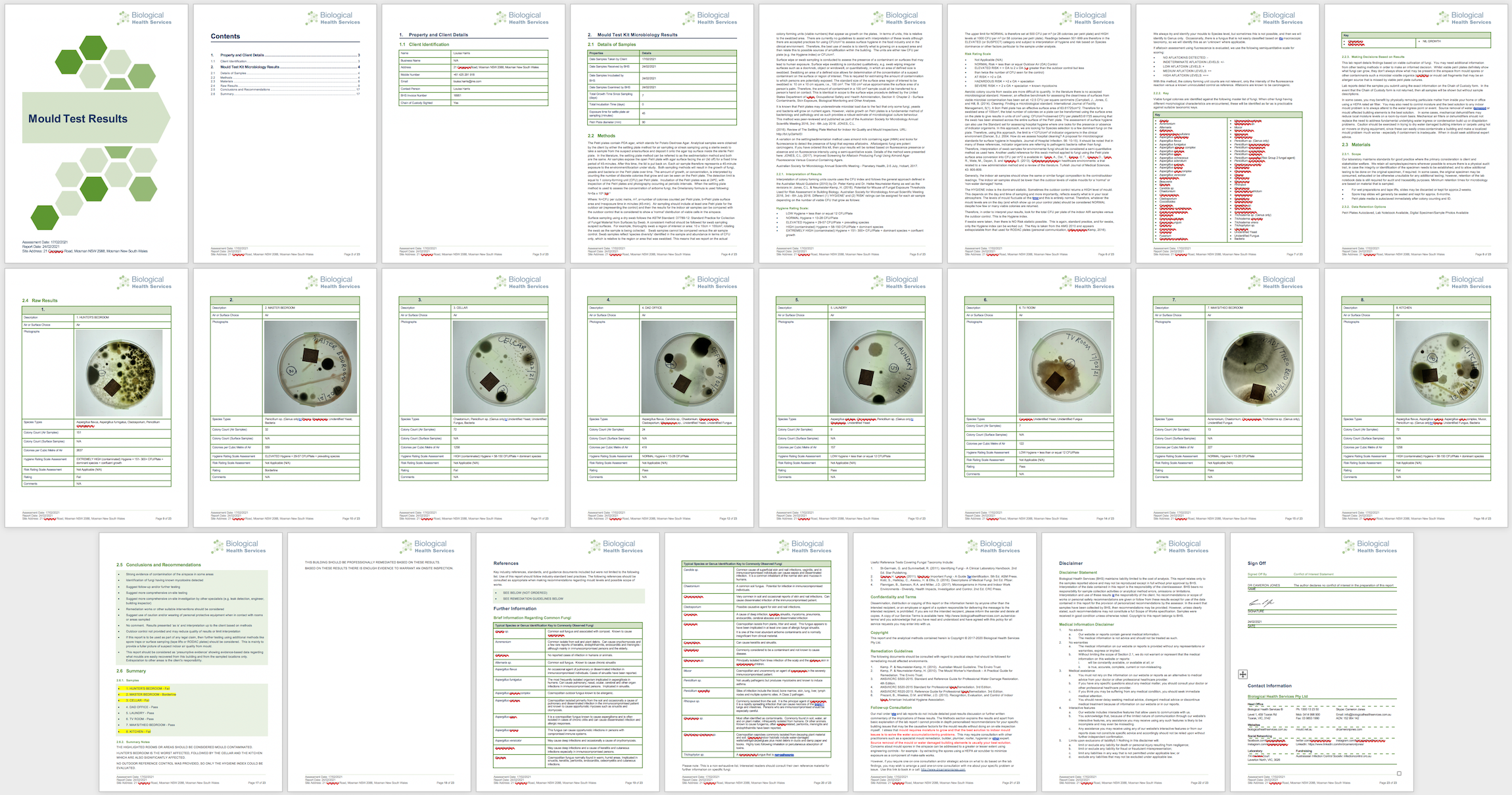
Task: Click the Mould Test Kit Microbiology Results contents entry
Action: point(250,67)
